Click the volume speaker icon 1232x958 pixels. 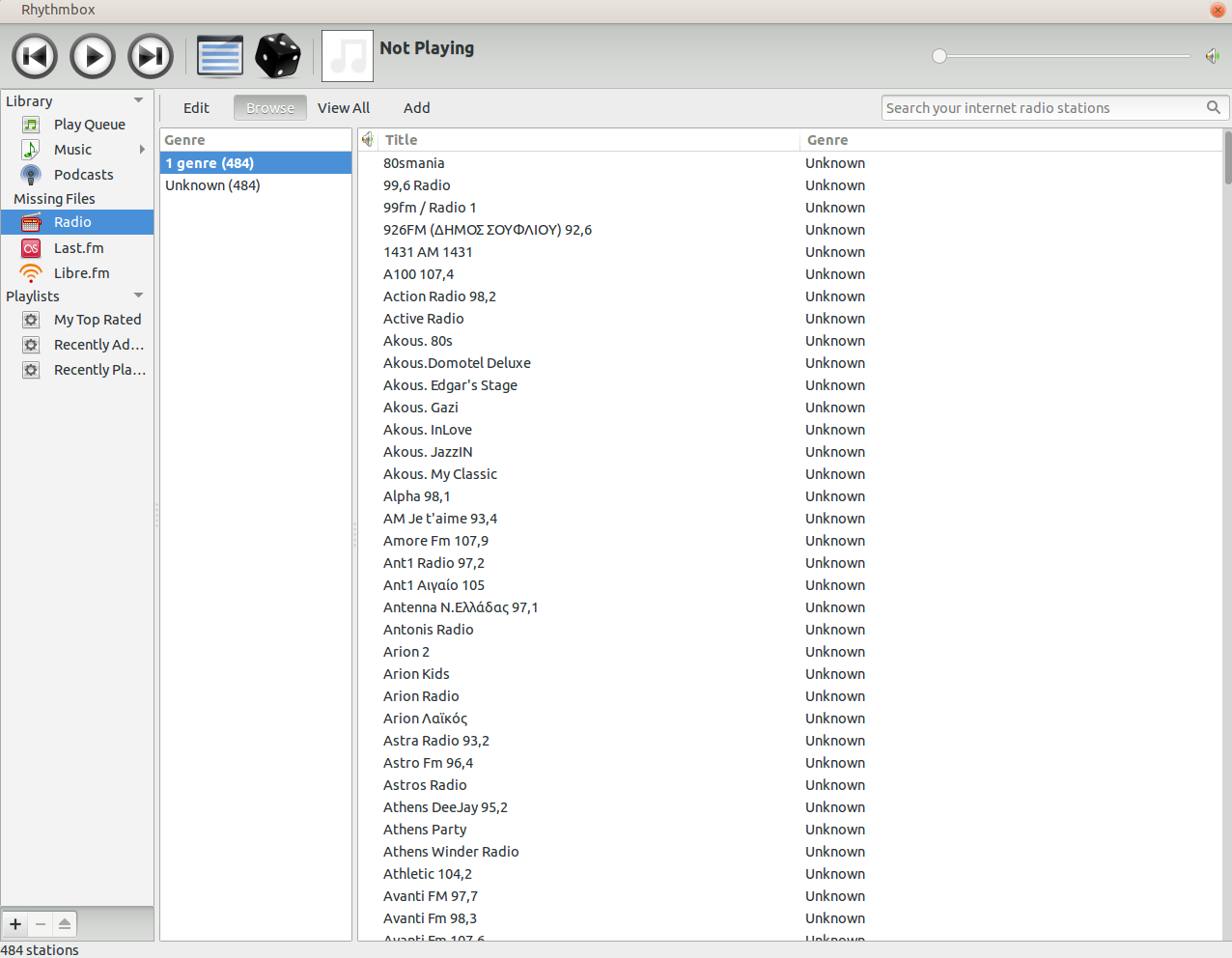coord(1212,56)
